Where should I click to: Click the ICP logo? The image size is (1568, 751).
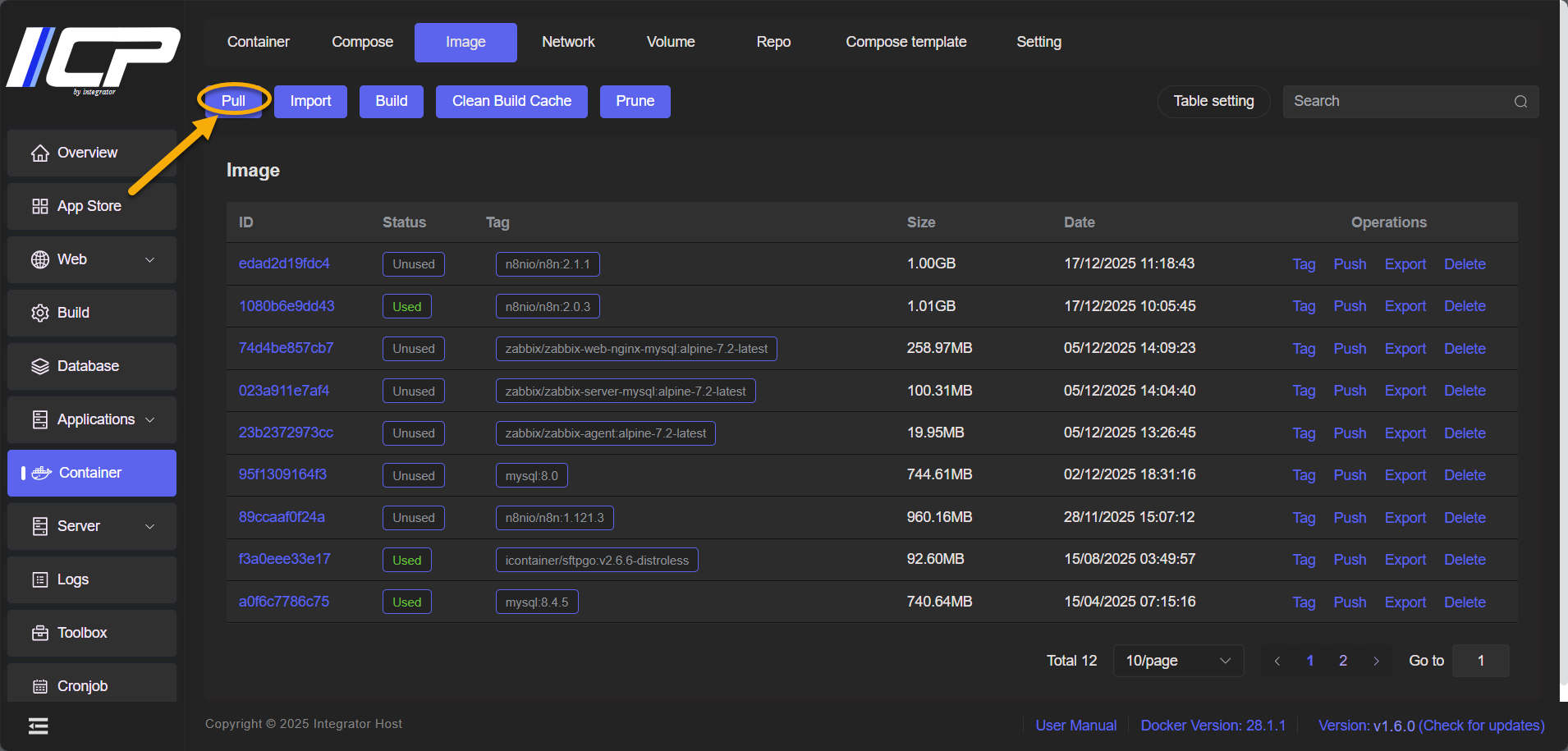pyautogui.click(x=93, y=60)
